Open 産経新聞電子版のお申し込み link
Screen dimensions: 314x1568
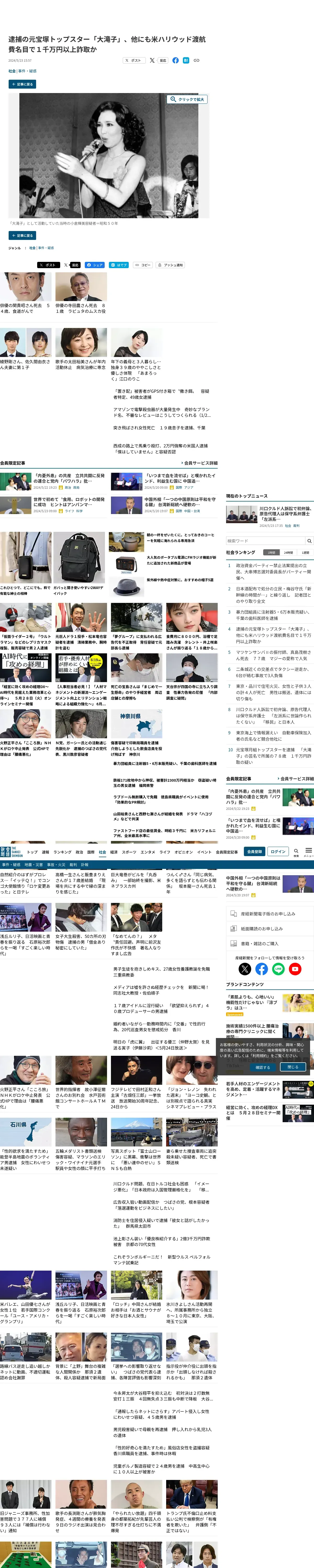[270, 914]
